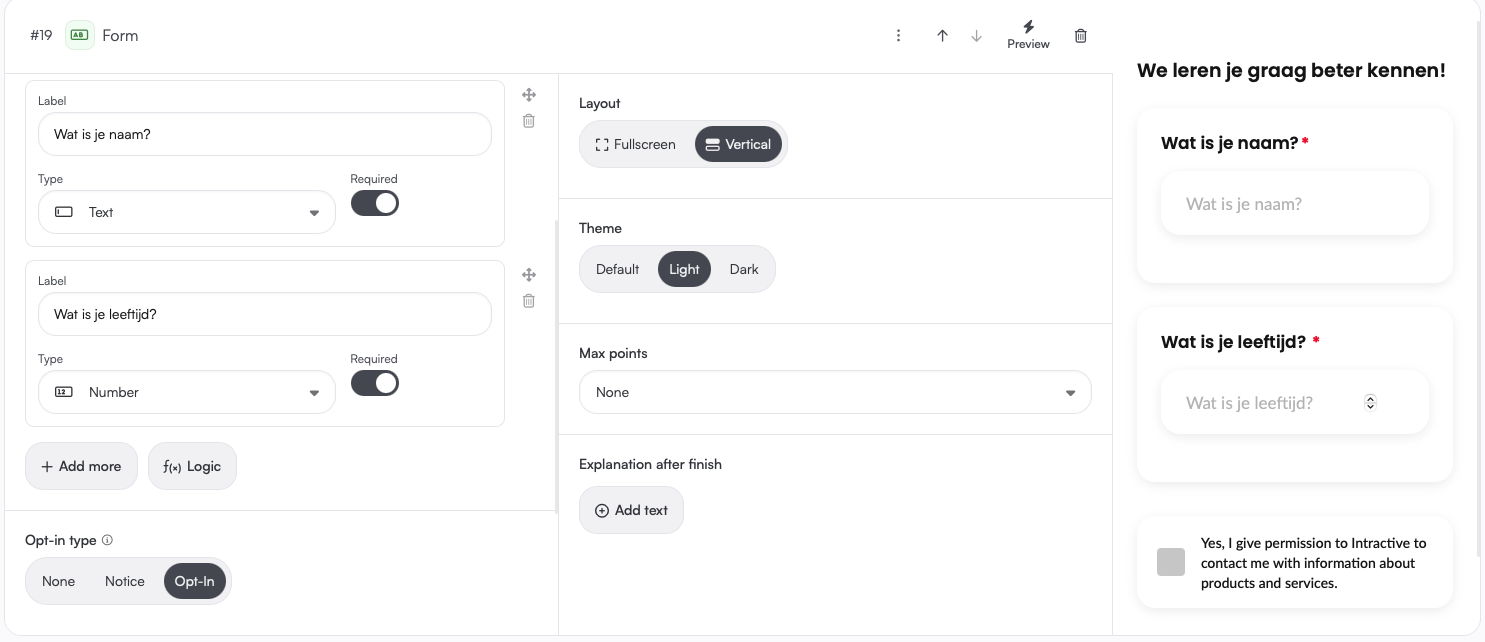Toggle Required switch for the naam field

(x=375, y=203)
